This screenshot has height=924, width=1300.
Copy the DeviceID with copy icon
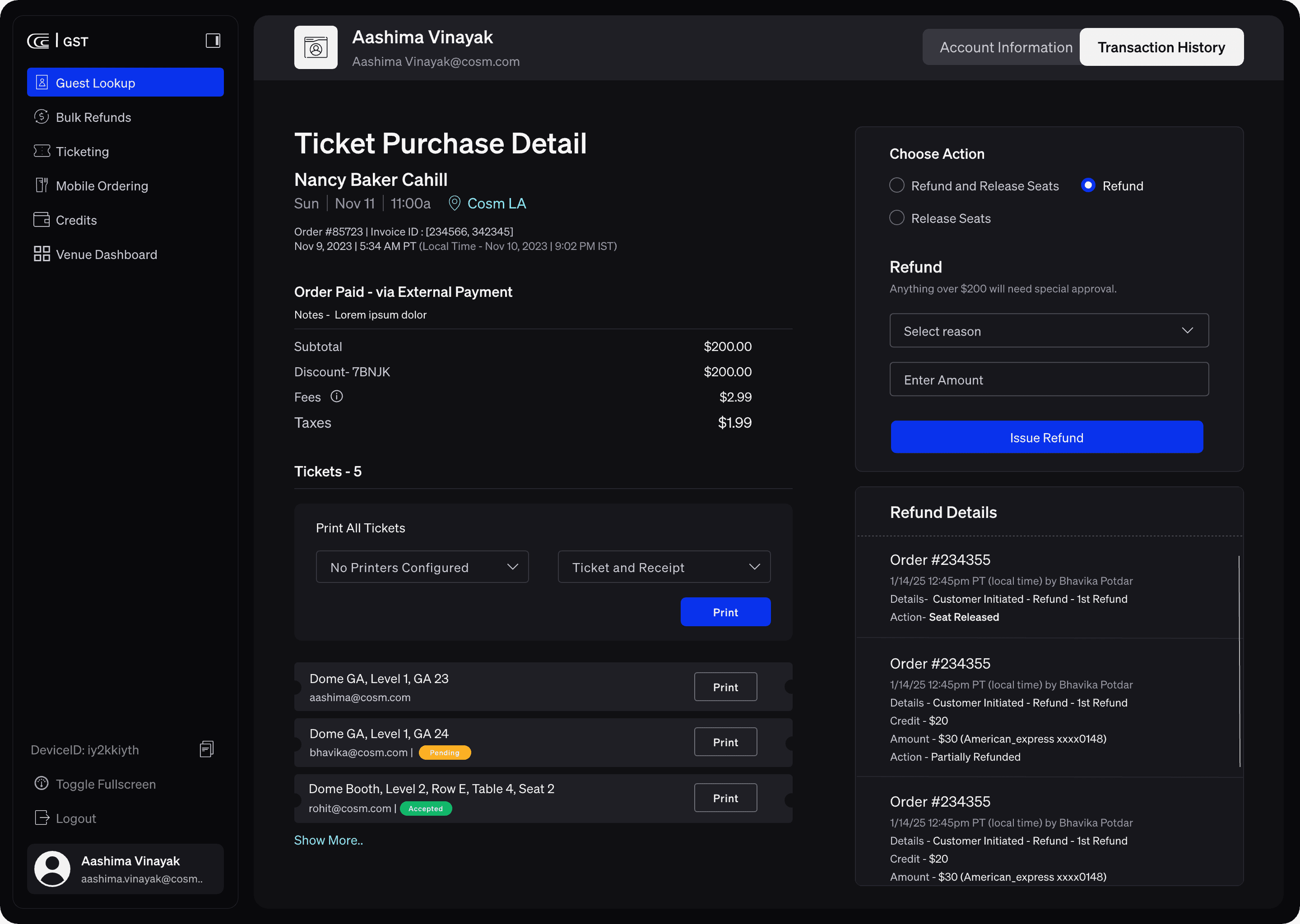pyautogui.click(x=207, y=749)
